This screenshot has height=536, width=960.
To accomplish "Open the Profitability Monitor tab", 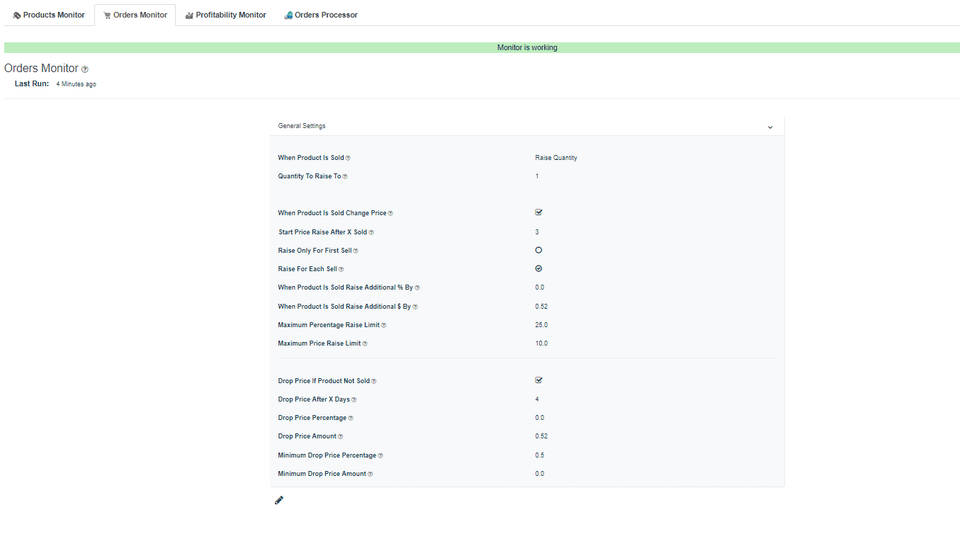I will [x=225, y=15].
